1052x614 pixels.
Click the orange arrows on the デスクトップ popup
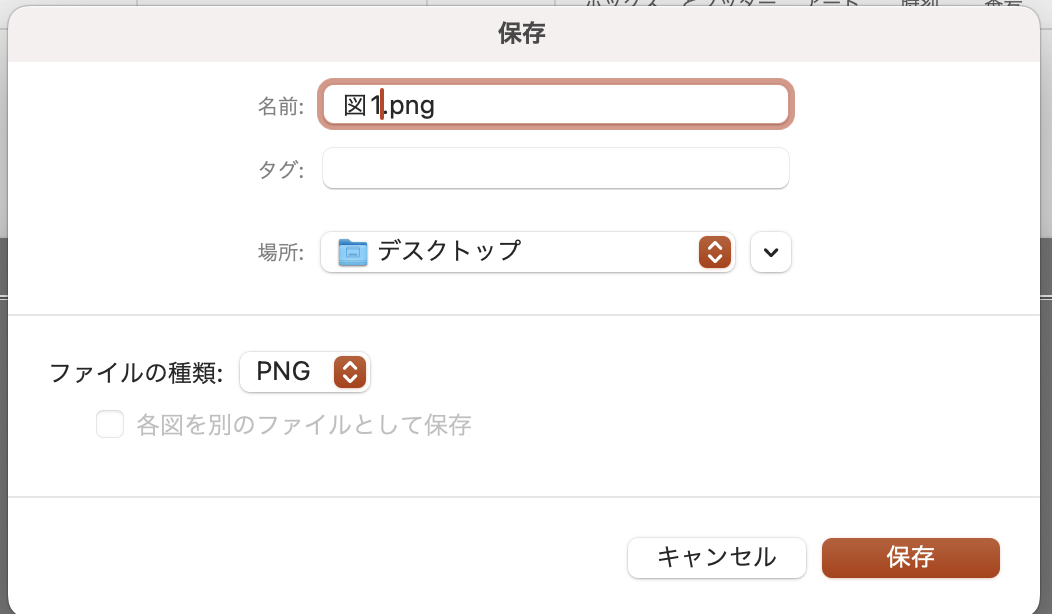[x=714, y=252]
